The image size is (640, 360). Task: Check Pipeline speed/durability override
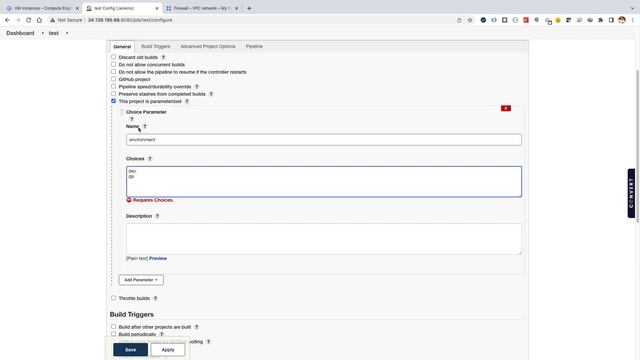pyautogui.click(x=113, y=87)
